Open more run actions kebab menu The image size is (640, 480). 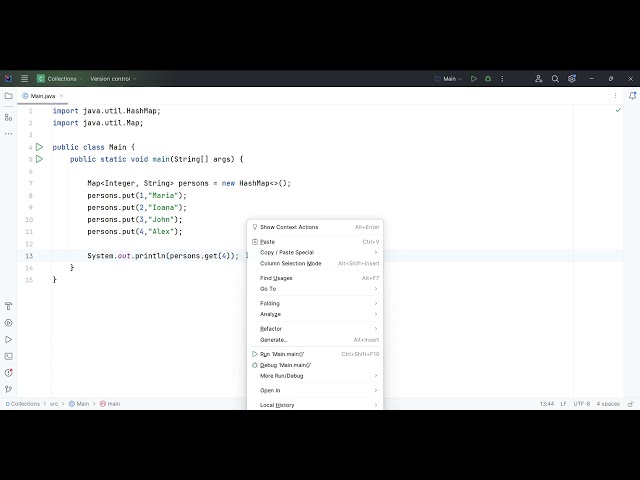click(502, 79)
